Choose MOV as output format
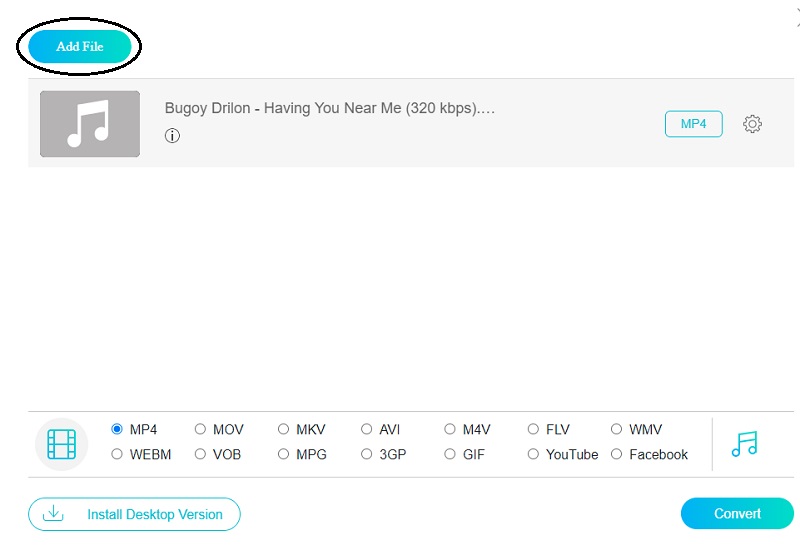 201,429
